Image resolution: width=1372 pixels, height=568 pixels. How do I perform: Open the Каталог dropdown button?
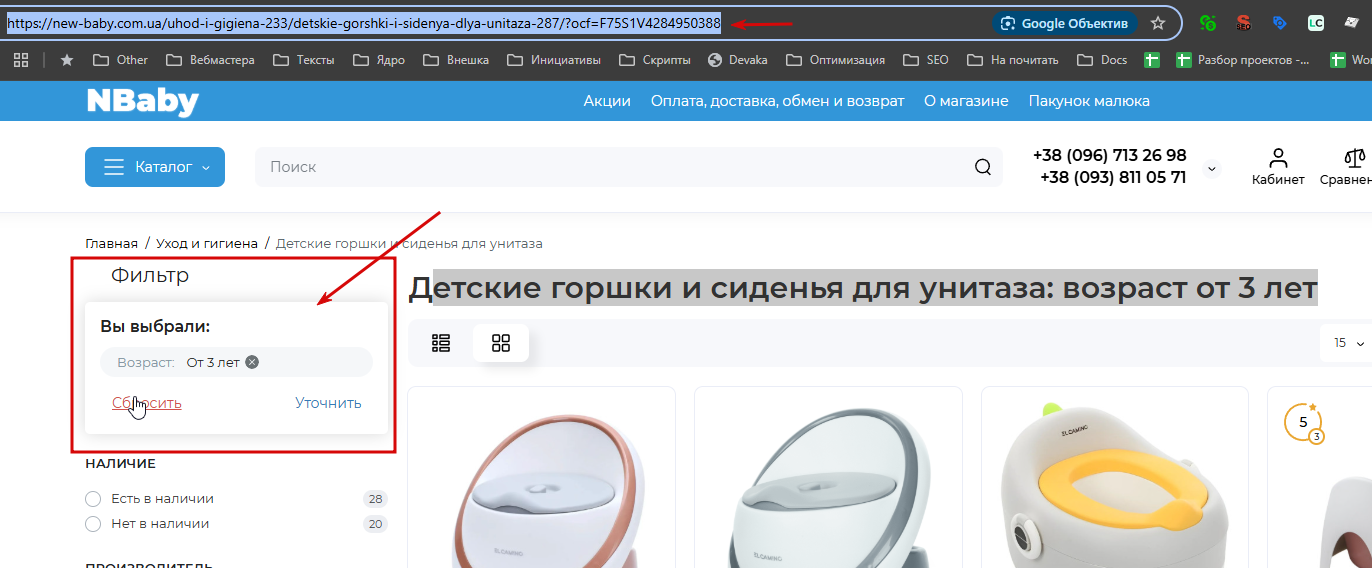[x=155, y=167]
